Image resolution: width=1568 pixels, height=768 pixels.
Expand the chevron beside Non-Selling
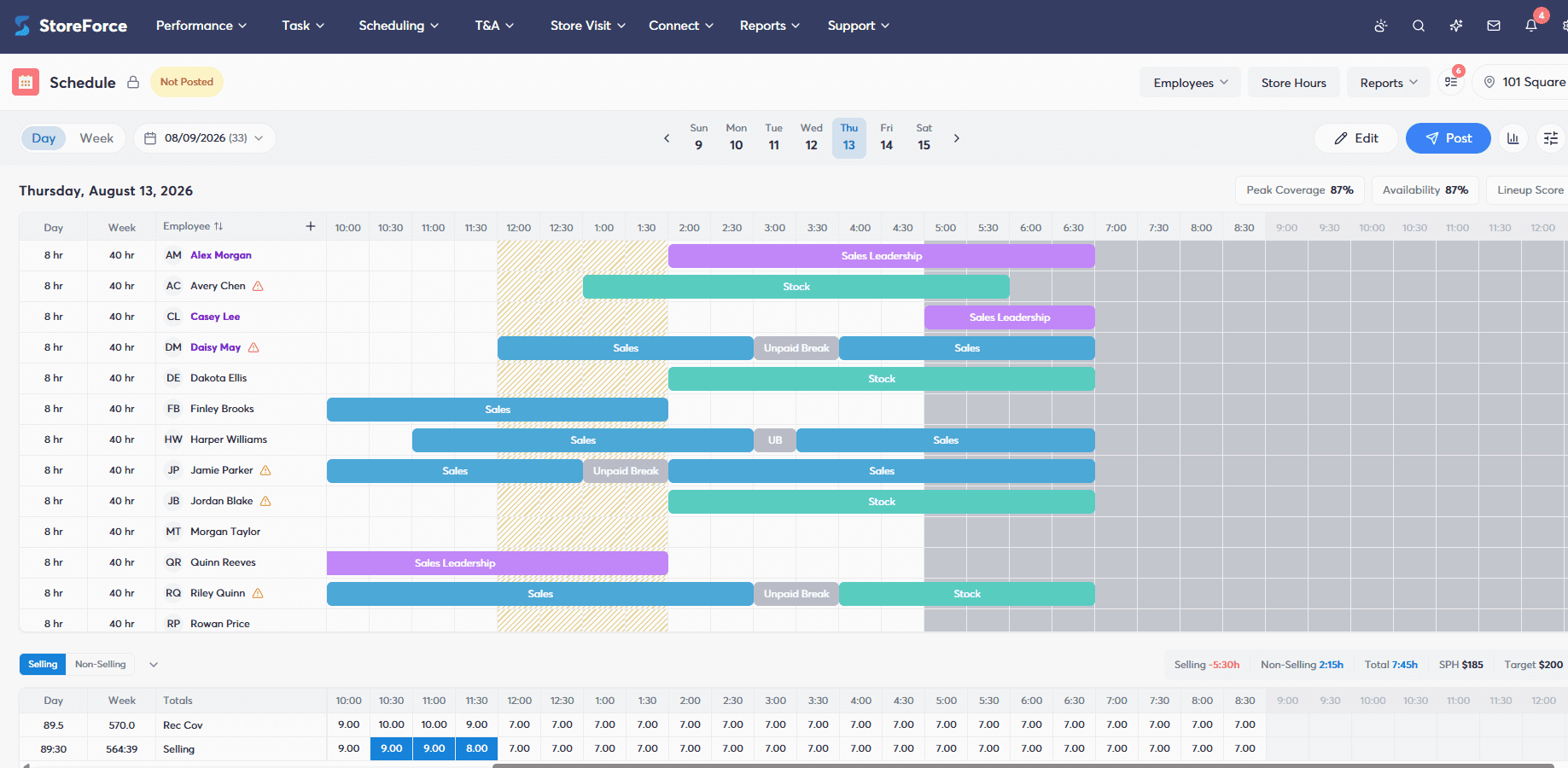coord(154,664)
